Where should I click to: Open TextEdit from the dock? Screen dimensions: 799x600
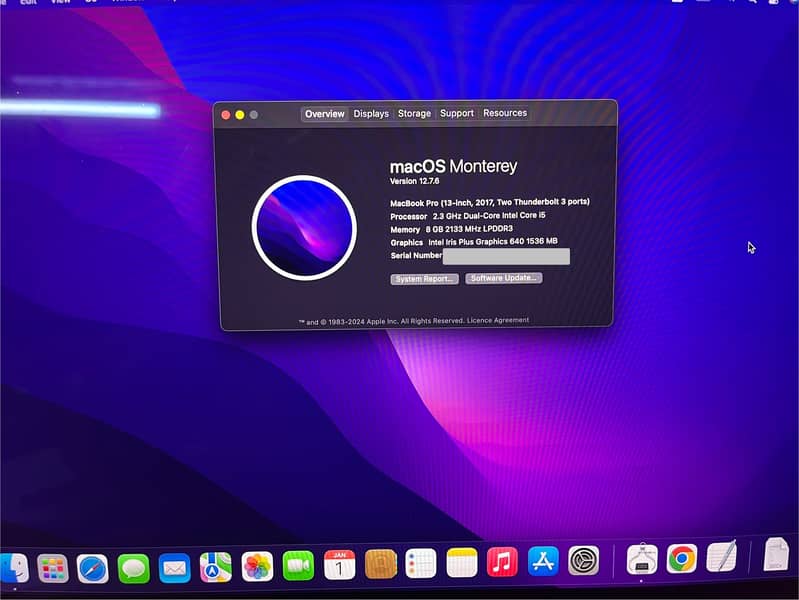click(x=722, y=556)
